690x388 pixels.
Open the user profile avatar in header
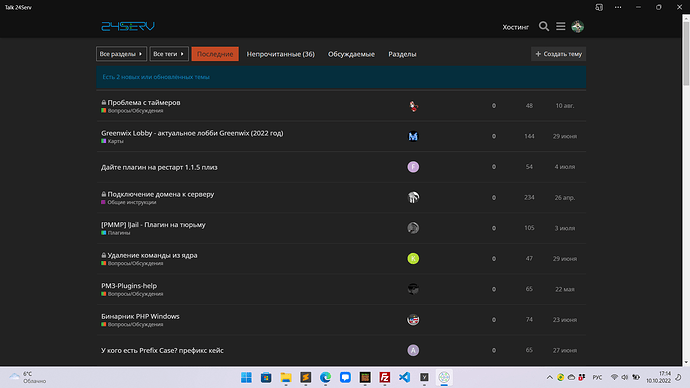click(x=578, y=26)
